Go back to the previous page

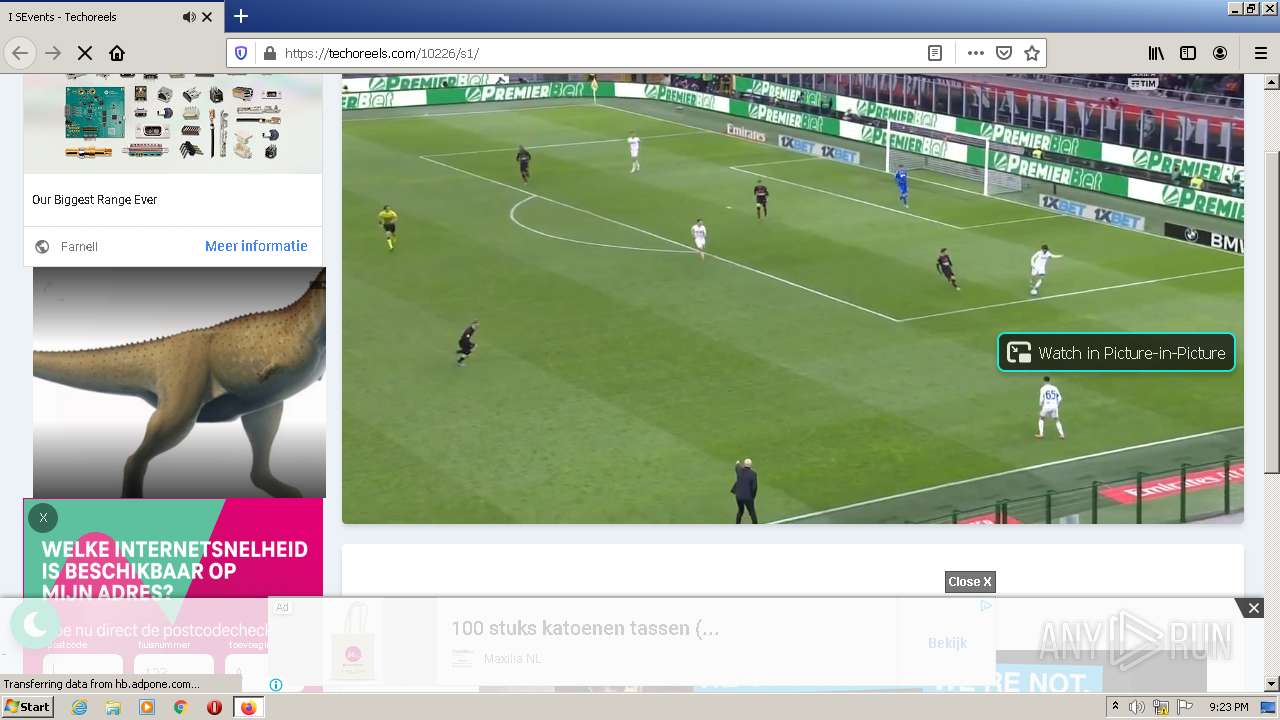(20, 53)
